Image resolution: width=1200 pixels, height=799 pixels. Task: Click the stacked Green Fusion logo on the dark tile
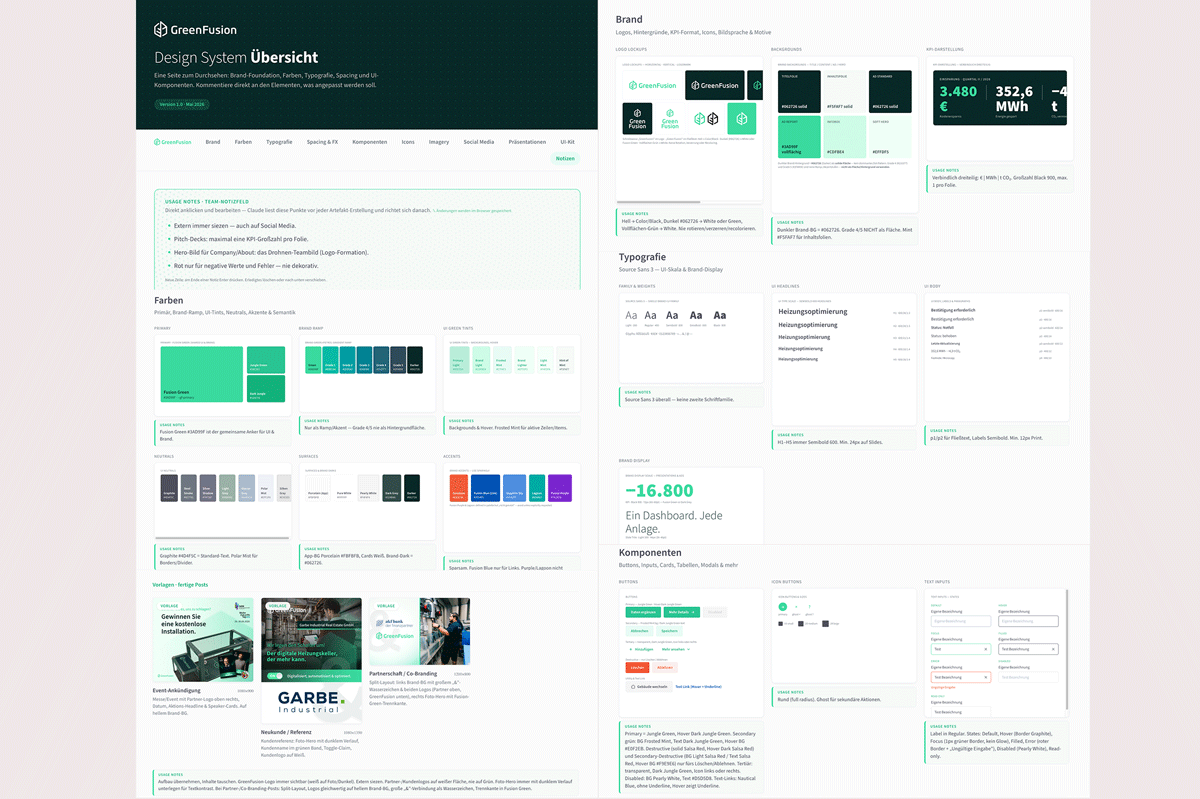tap(637, 118)
